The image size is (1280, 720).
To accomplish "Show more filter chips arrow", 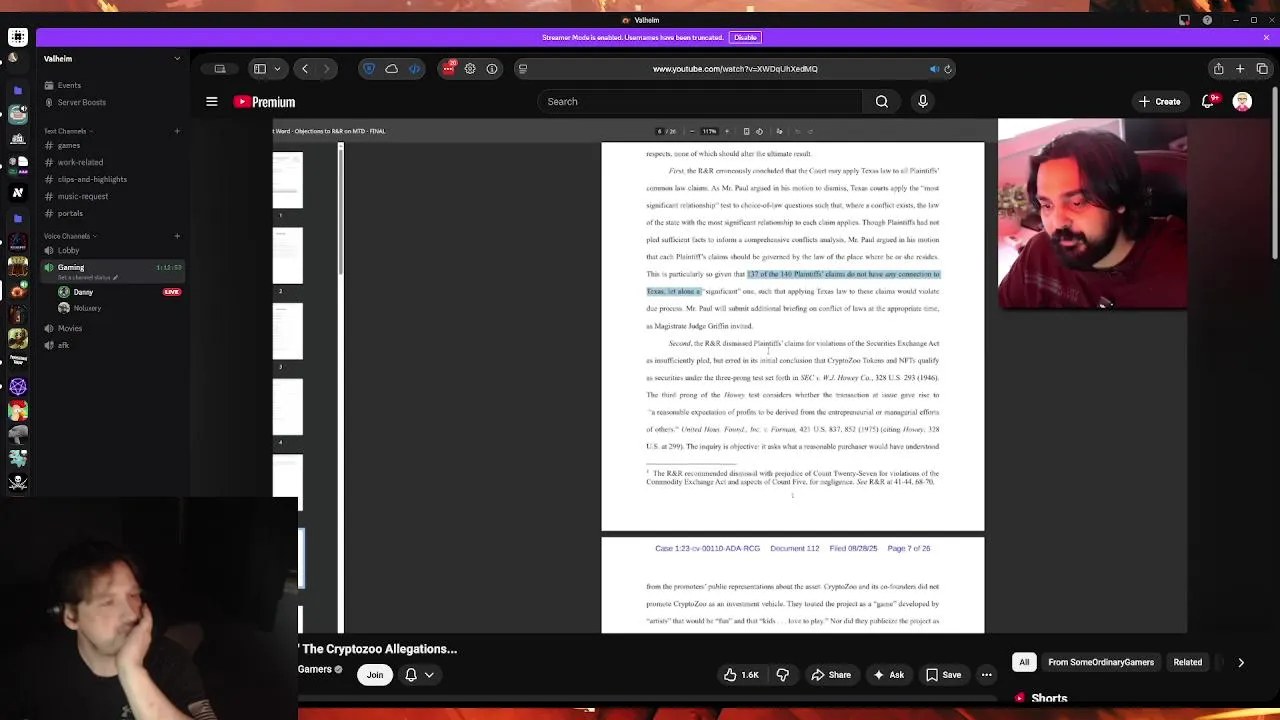I will point(1241,662).
